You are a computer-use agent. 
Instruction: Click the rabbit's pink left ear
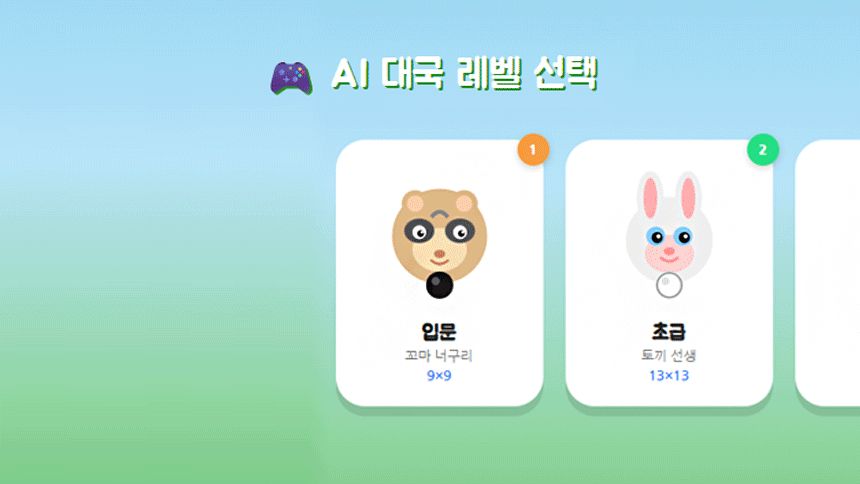[650, 198]
